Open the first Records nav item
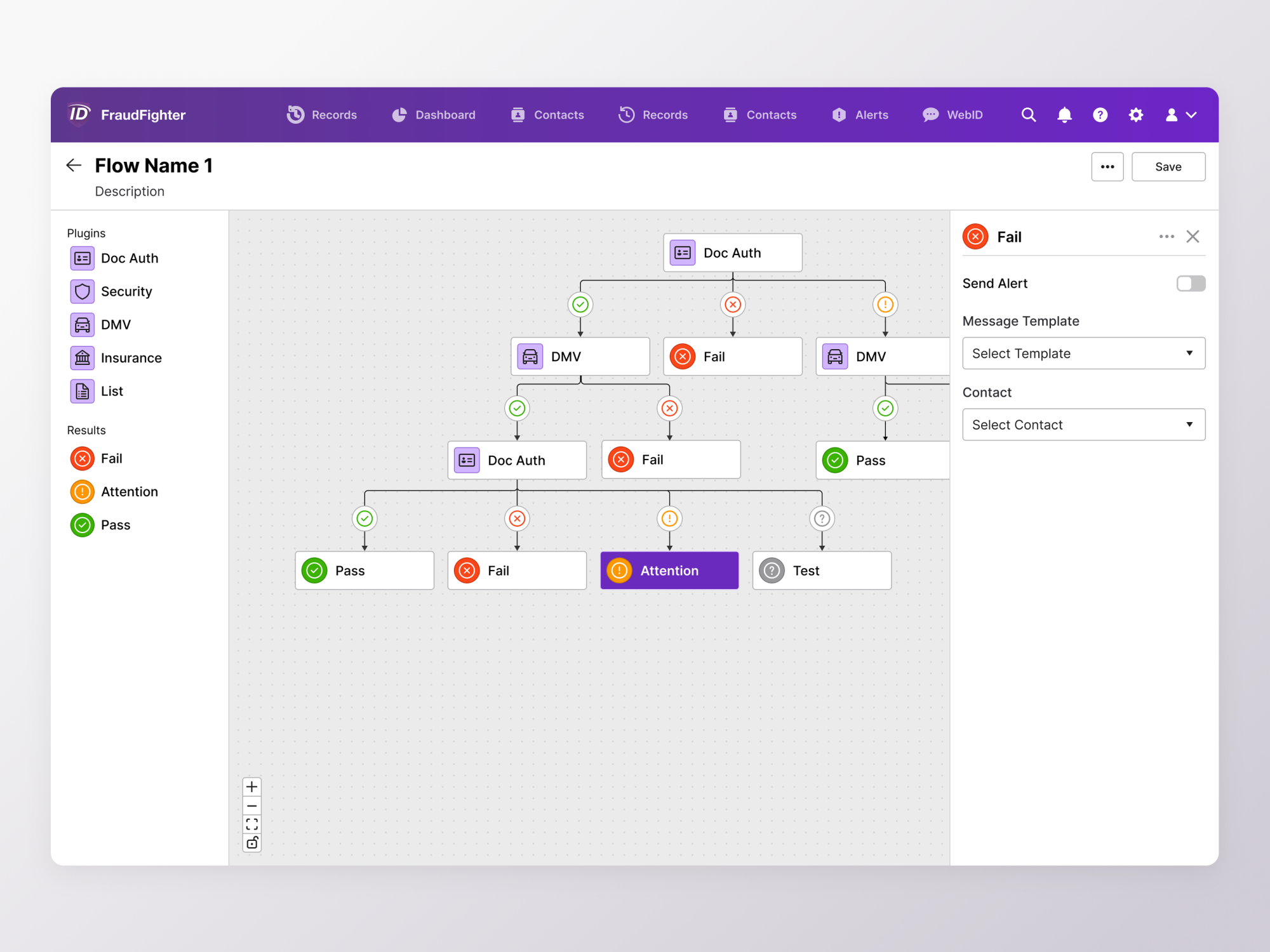The image size is (1270, 952). [x=322, y=115]
